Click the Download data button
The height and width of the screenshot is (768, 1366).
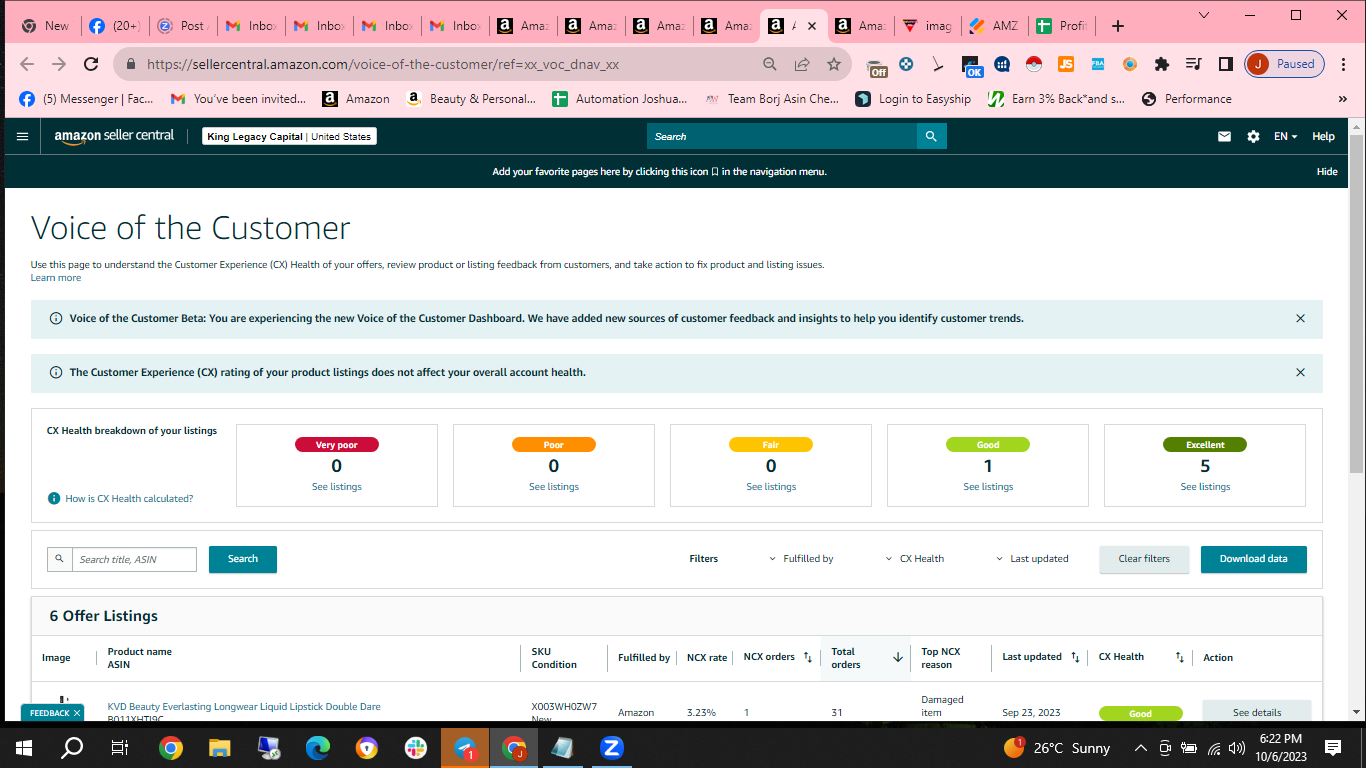click(x=1254, y=559)
